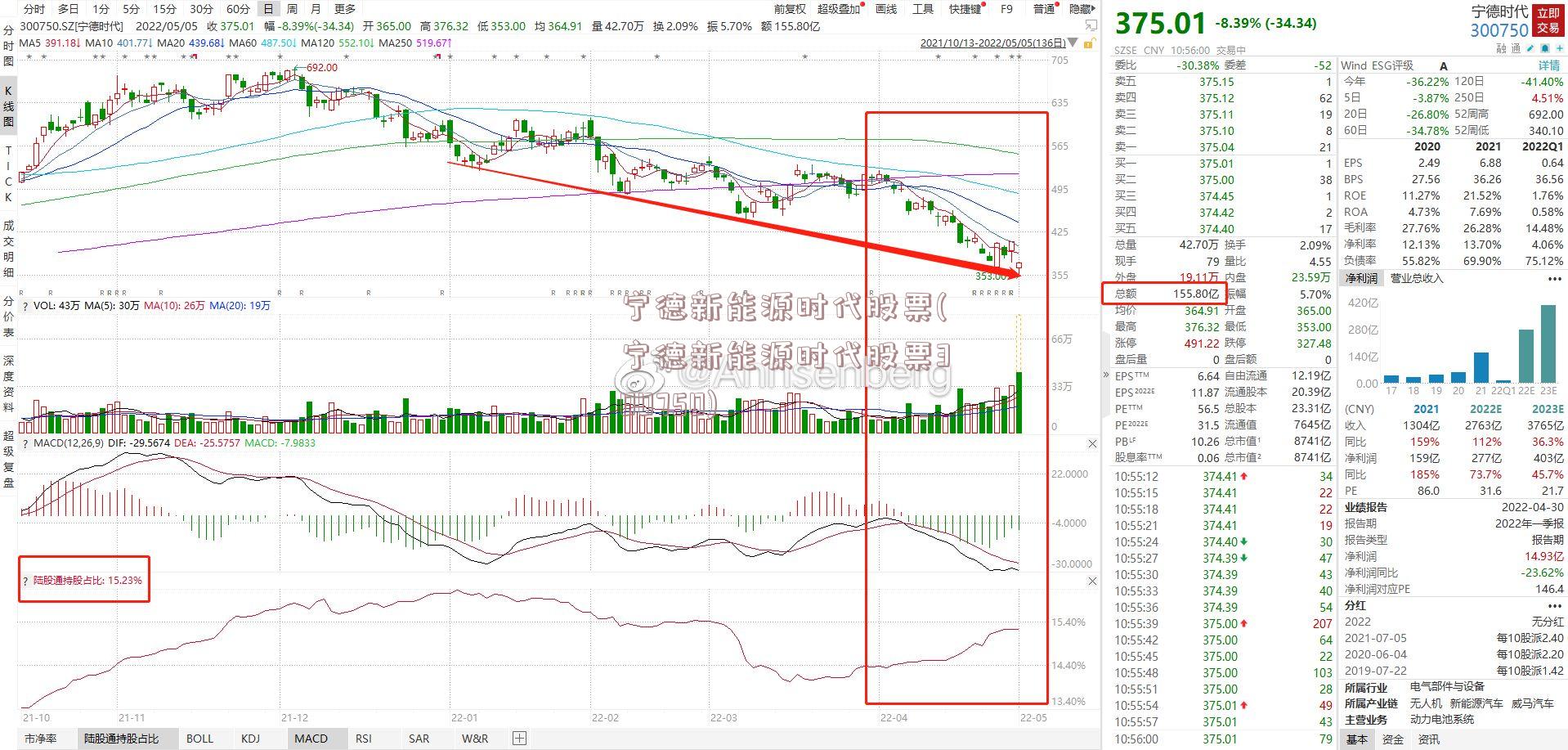Toggle the date range lock icon
1568x750 pixels.
pyautogui.click(x=1090, y=43)
